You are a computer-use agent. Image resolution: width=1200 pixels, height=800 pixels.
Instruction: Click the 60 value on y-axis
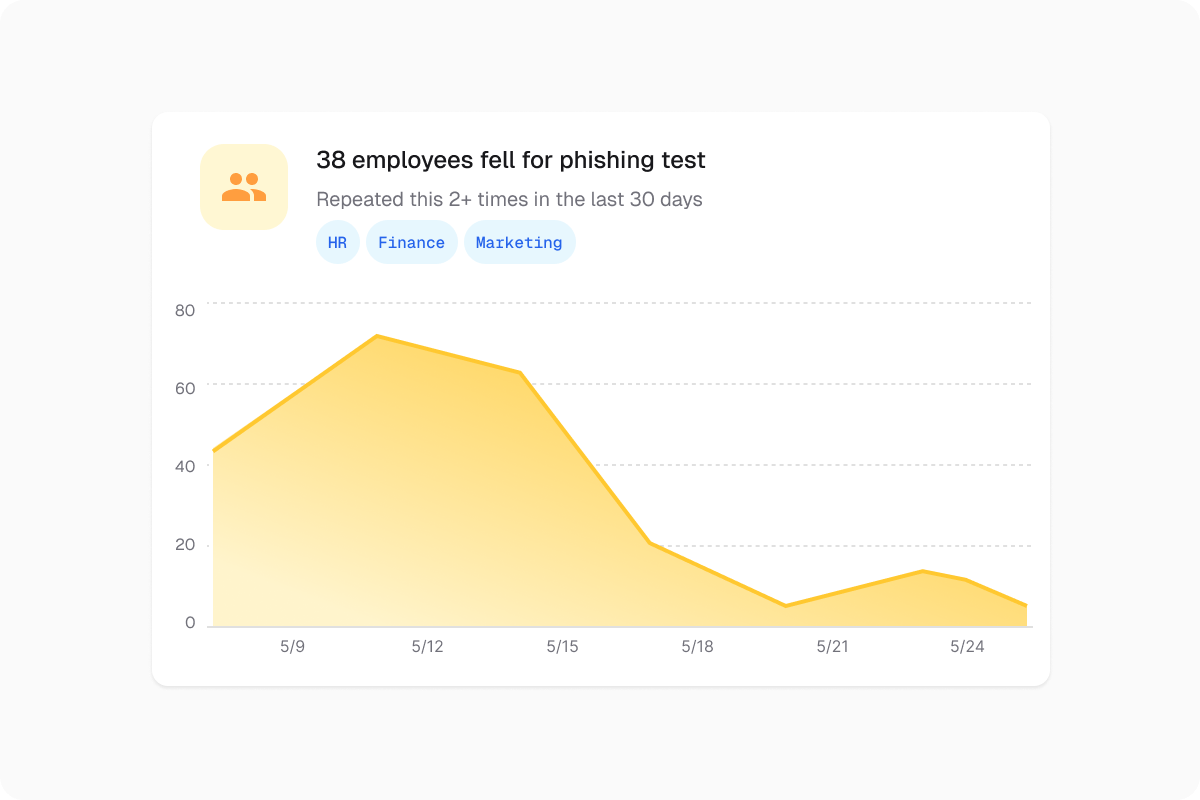coord(185,388)
